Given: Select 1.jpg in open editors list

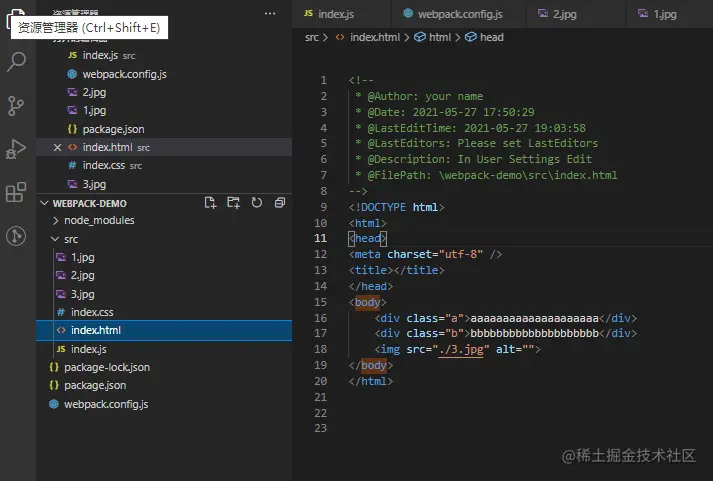Looking at the screenshot, I should coord(164,110).
